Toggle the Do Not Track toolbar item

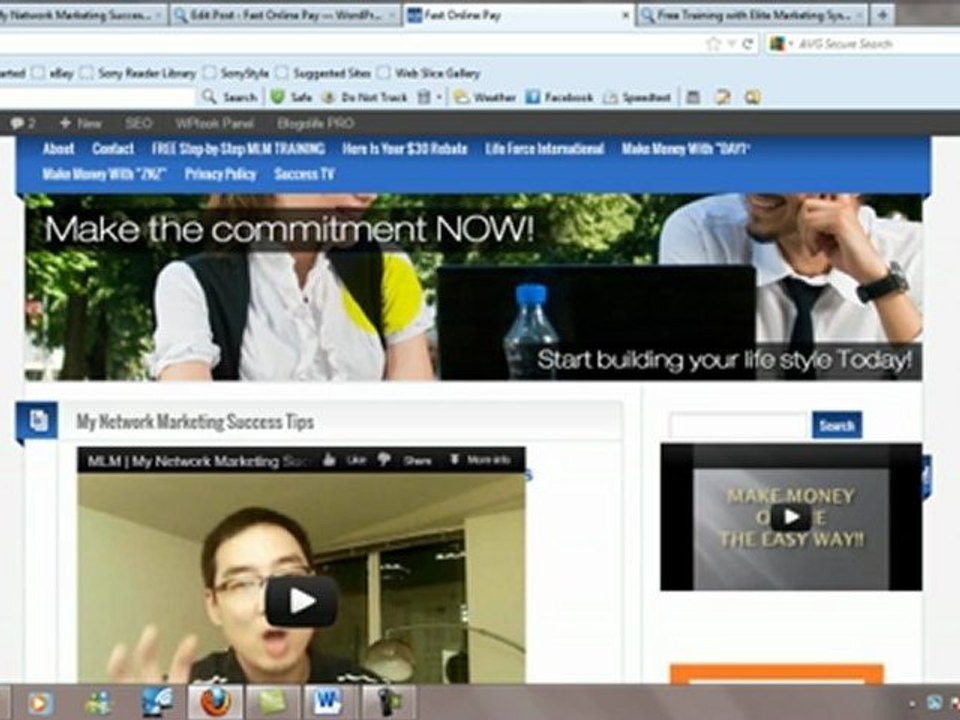tap(366, 97)
